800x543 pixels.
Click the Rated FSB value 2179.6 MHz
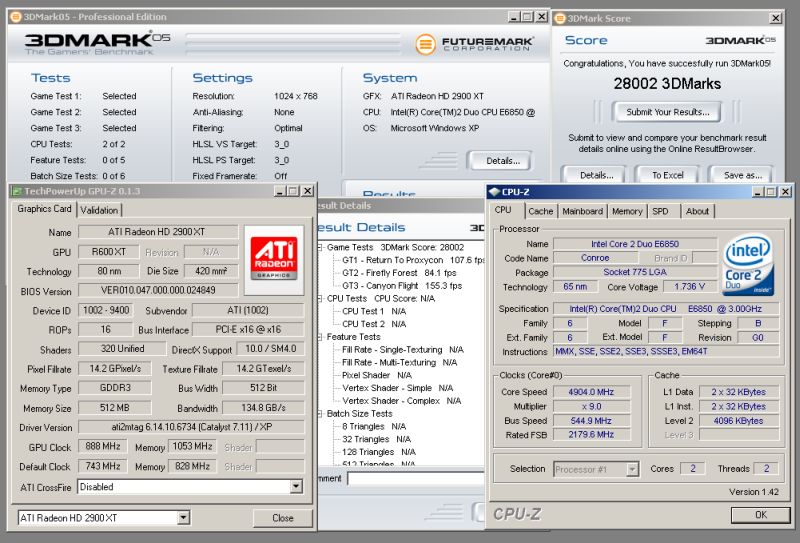coord(591,435)
